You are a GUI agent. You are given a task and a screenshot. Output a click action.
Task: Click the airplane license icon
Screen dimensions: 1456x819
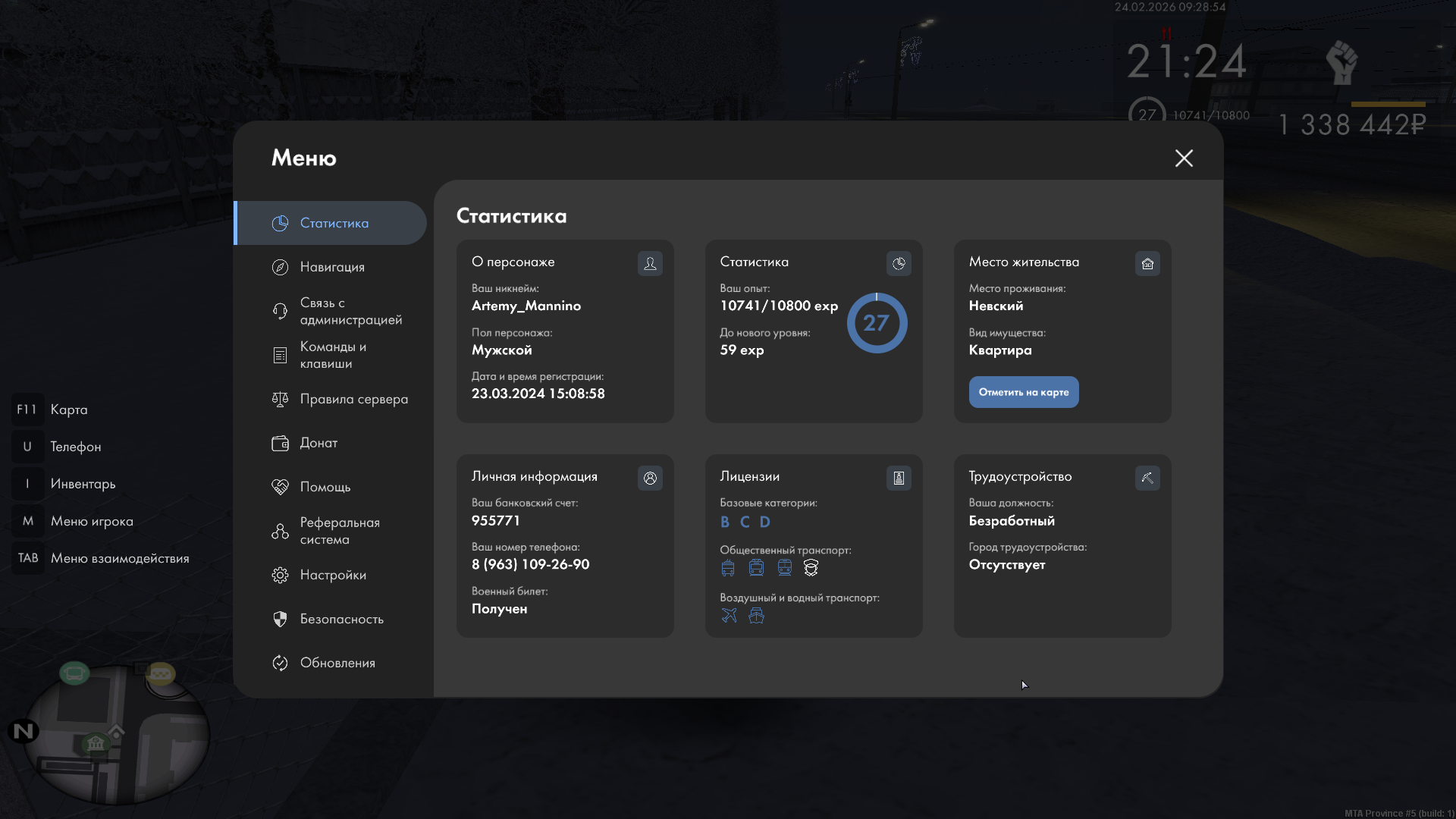729,616
